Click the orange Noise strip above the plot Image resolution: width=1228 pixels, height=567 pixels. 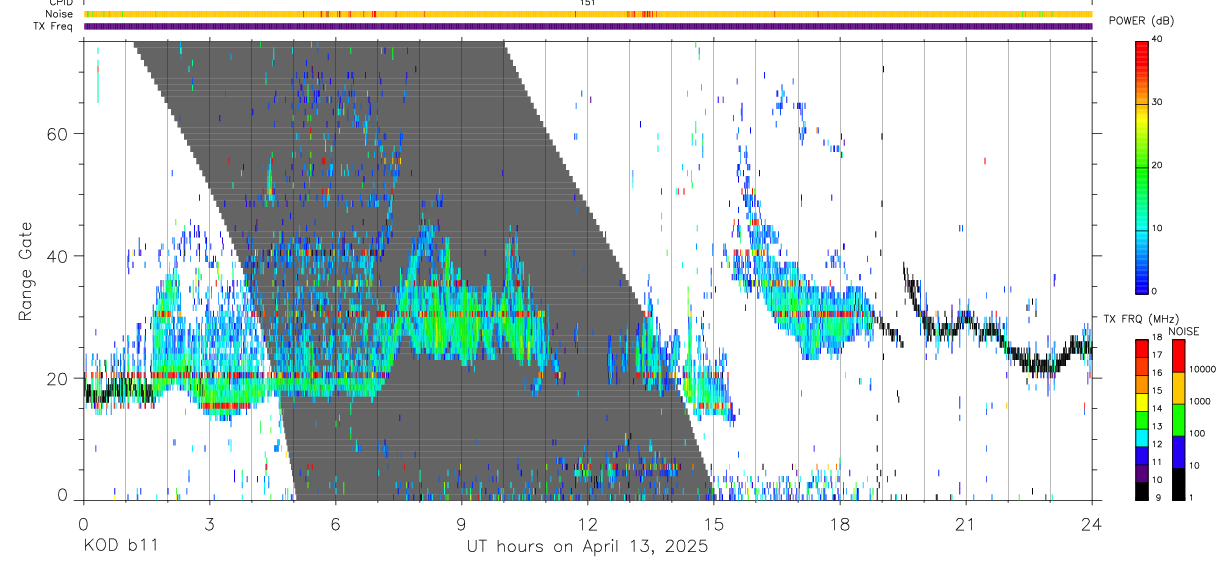tap(587, 14)
